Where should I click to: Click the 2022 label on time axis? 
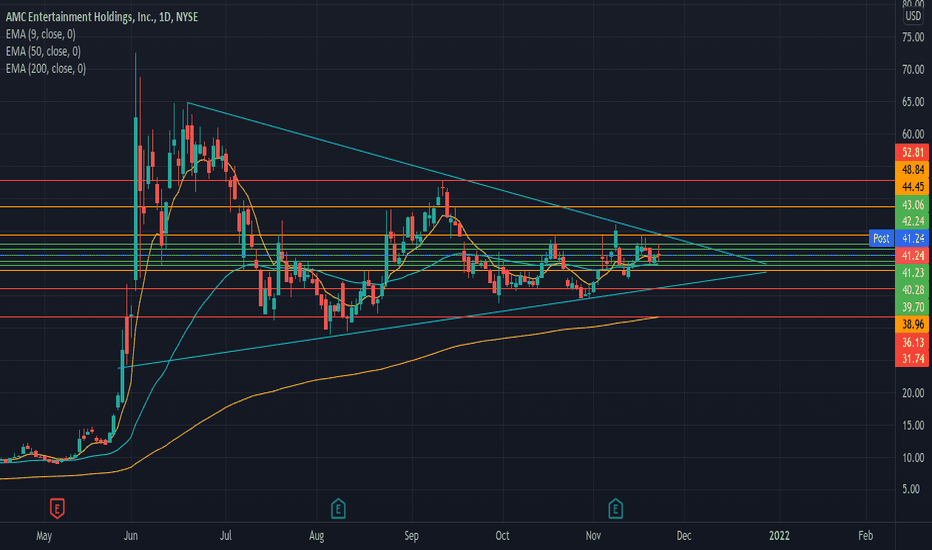[x=779, y=536]
